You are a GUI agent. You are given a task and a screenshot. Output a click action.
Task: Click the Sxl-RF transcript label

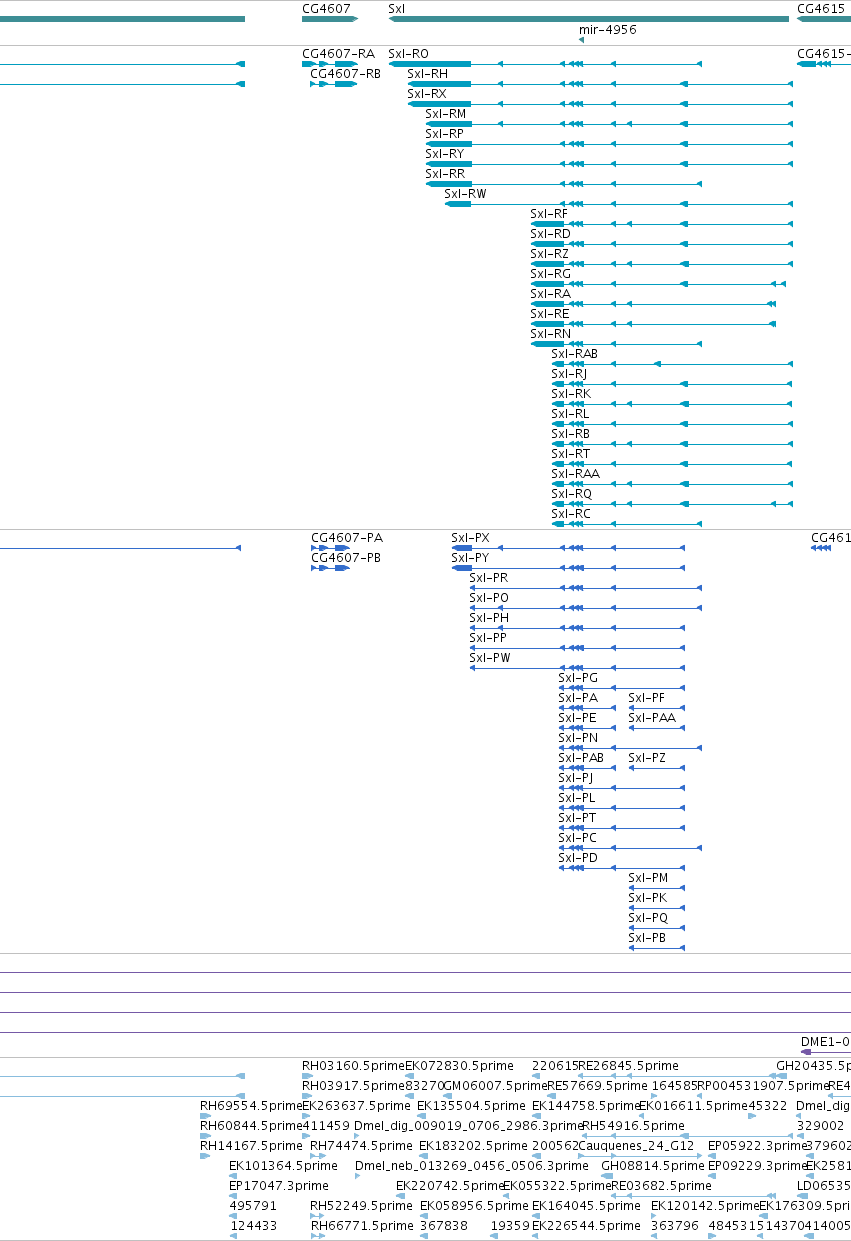549,214
